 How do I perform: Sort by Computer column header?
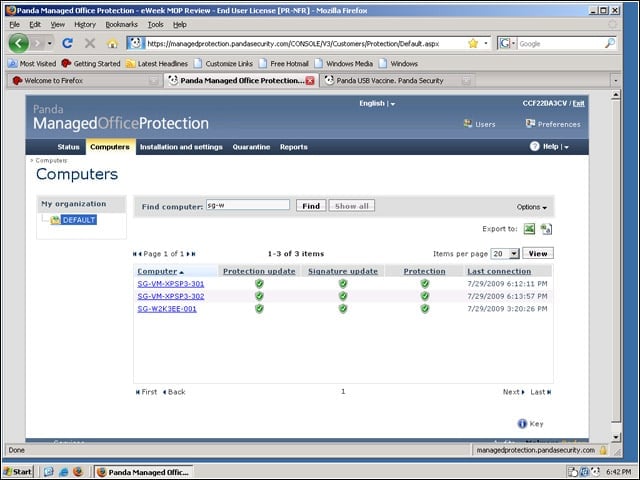pyautogui.click(x=157, y=271)
